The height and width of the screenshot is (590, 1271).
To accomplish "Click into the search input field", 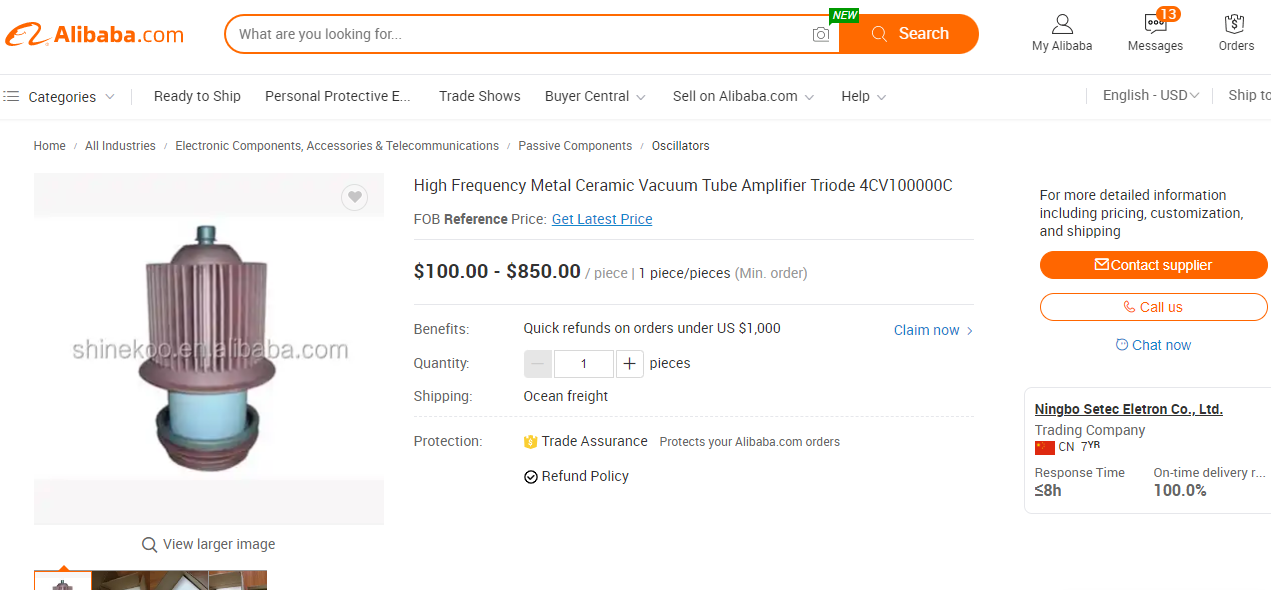I will 520,34.
